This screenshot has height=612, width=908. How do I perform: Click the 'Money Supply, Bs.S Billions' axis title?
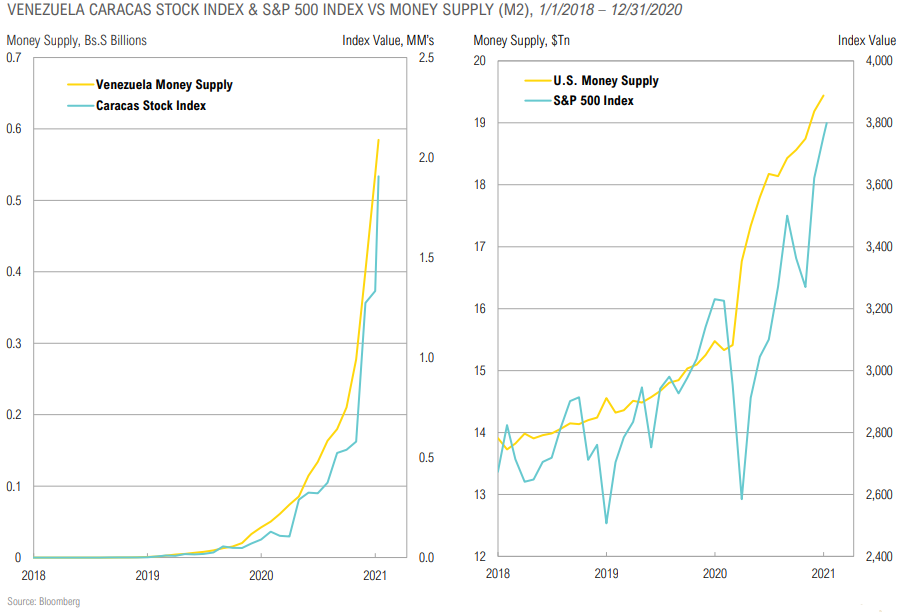pos(77,41)
